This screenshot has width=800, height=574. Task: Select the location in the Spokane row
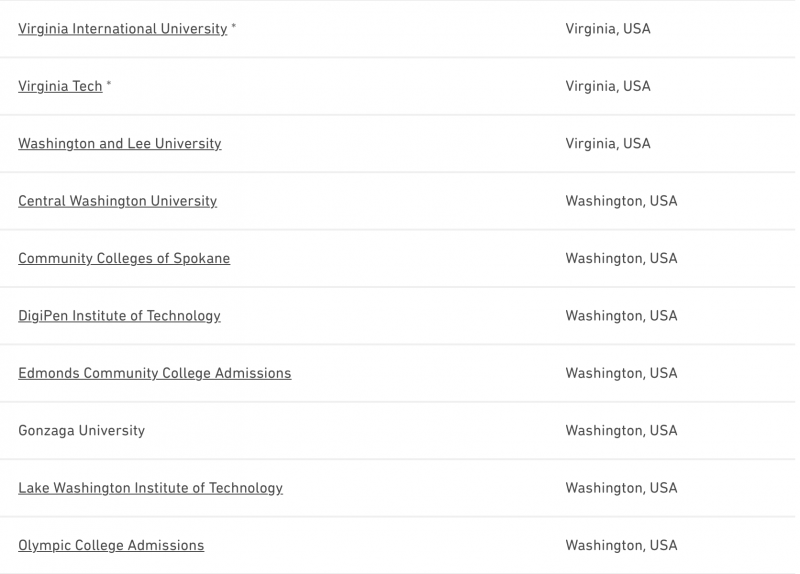click(x=621, y=259)
